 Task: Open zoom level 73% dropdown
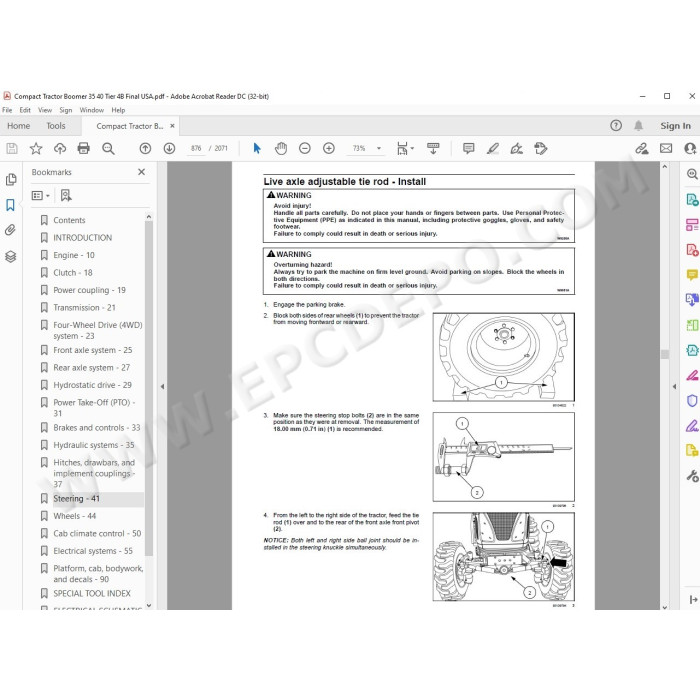[x=379, y=148]
